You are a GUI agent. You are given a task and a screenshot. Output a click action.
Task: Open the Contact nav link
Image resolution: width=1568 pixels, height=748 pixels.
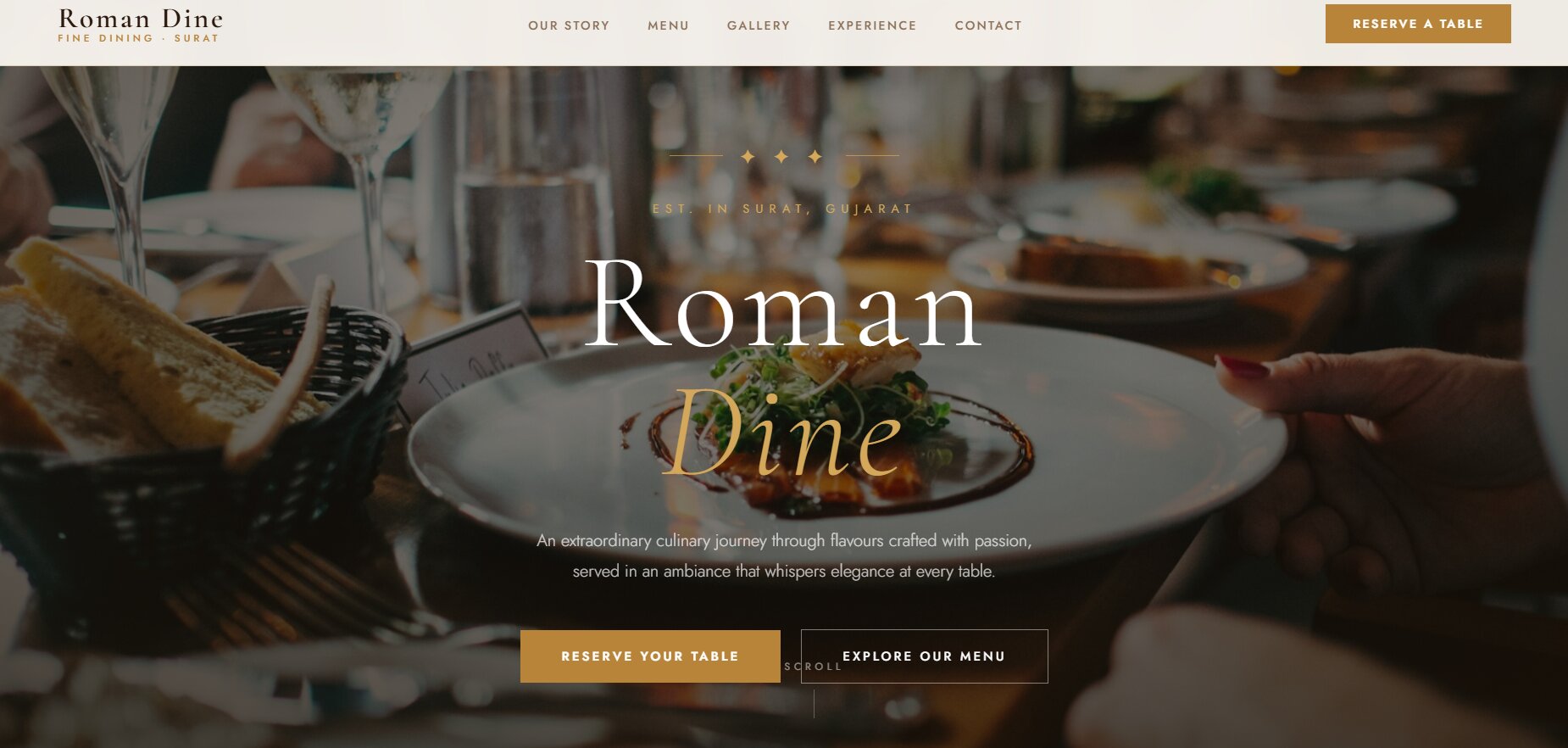tap(988, 25)
